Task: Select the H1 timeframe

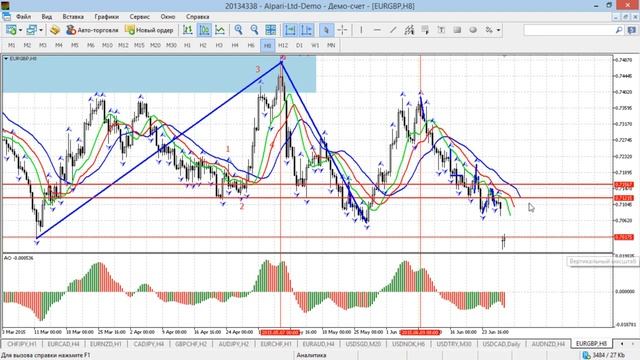Action: 187,45
